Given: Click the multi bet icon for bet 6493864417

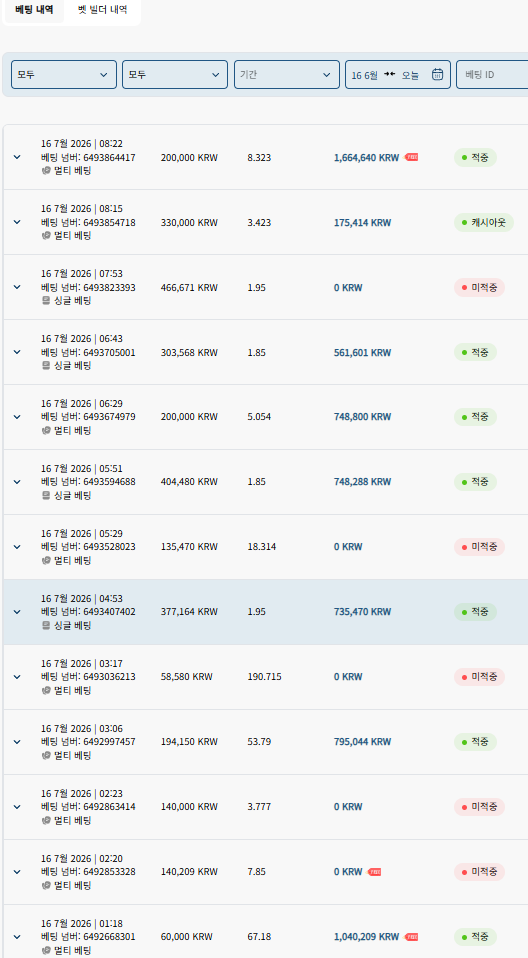Looking at the screenshot, I should (45, 171).
